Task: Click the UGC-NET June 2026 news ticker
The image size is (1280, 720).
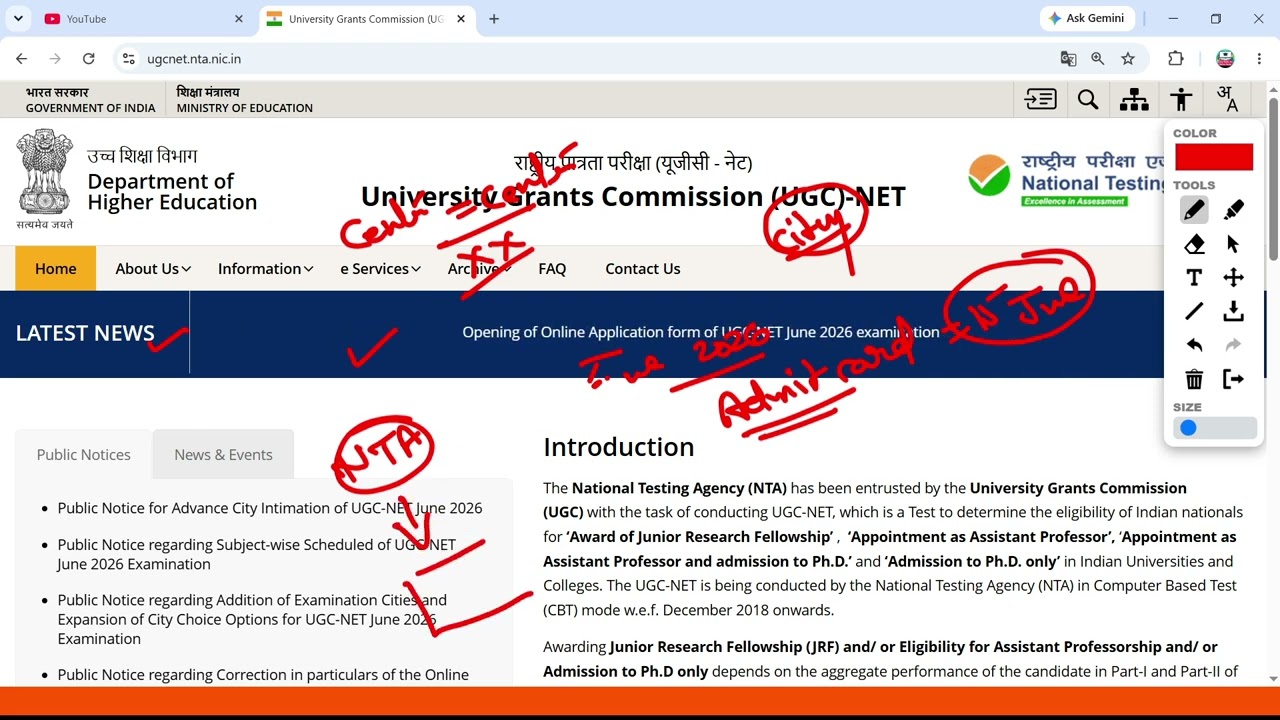Action: (701, 332)
